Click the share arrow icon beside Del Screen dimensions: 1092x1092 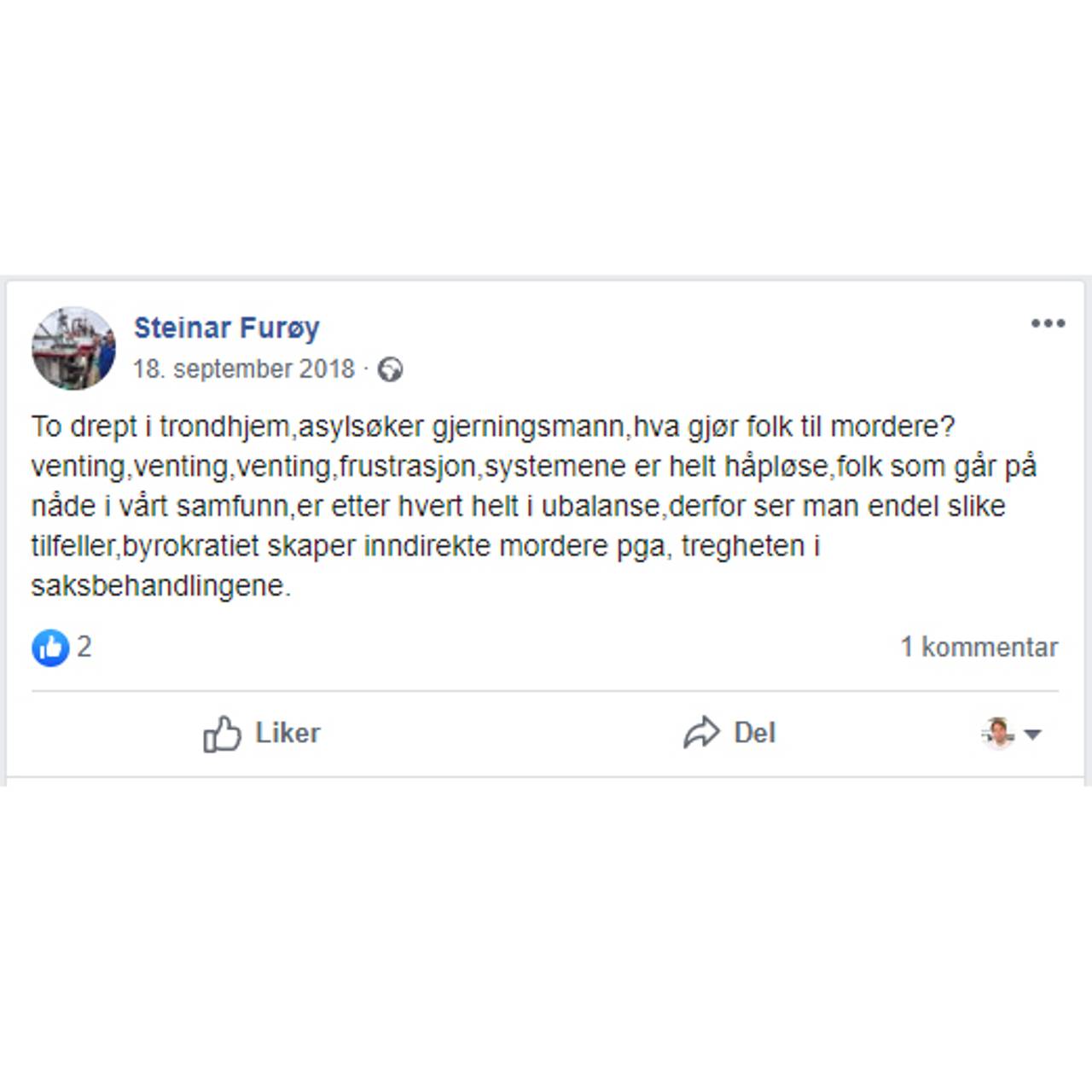point(701,733)
